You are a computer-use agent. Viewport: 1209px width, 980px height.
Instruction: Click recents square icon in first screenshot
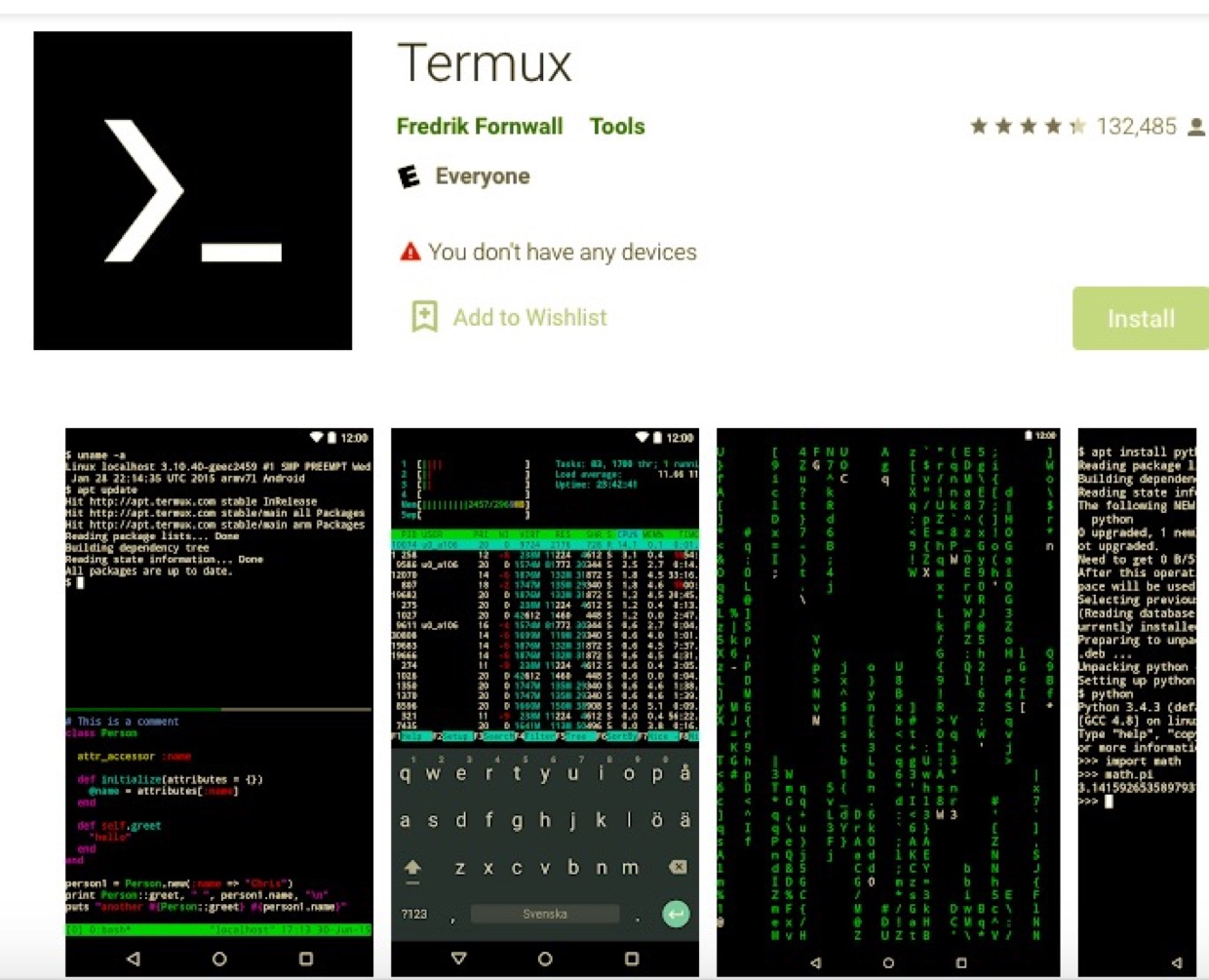pos(306,959)
